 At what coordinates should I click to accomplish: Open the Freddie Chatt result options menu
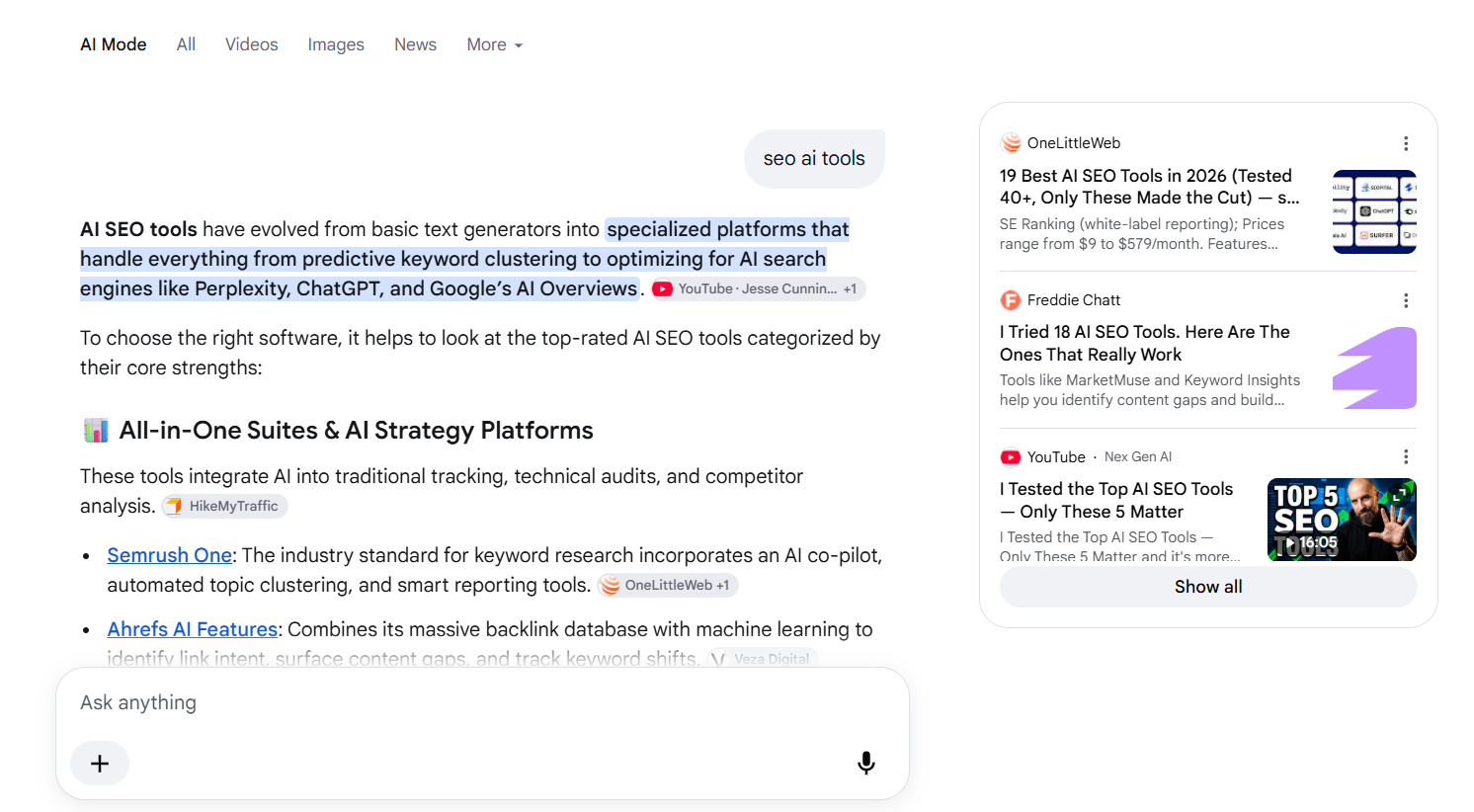pyautogui.click(x=1406, y=300)
